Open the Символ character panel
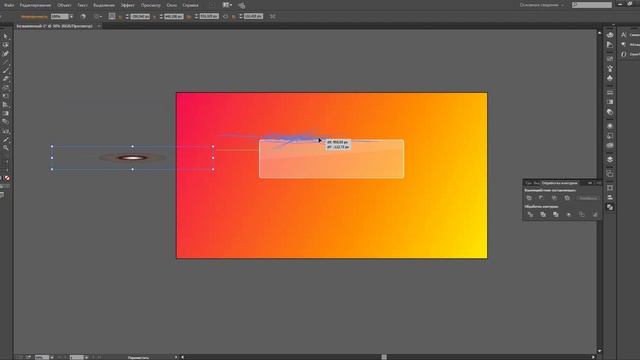 click(630, 35)
